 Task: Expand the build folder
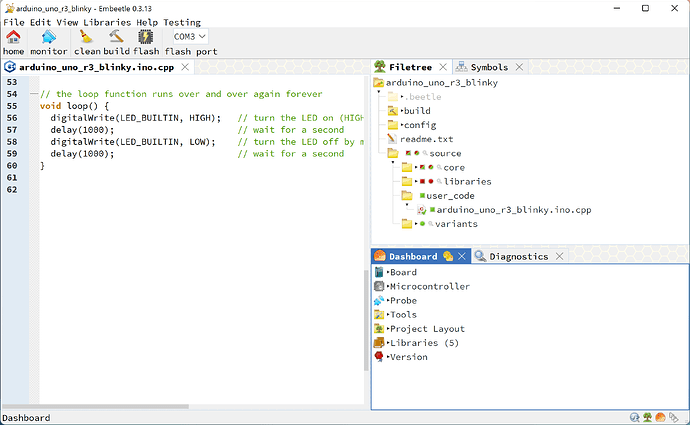[x=402, y=111]
